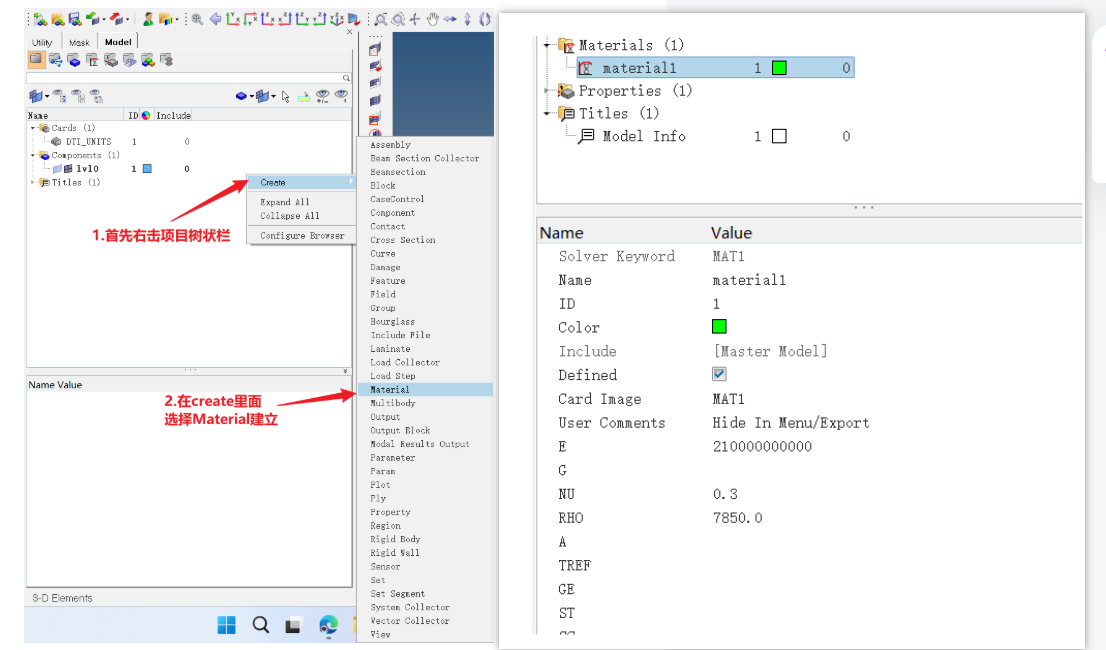The height and width of the screenshot is (650, 1106).
Task: Choose Expand All from context menu
Action: 285,202
